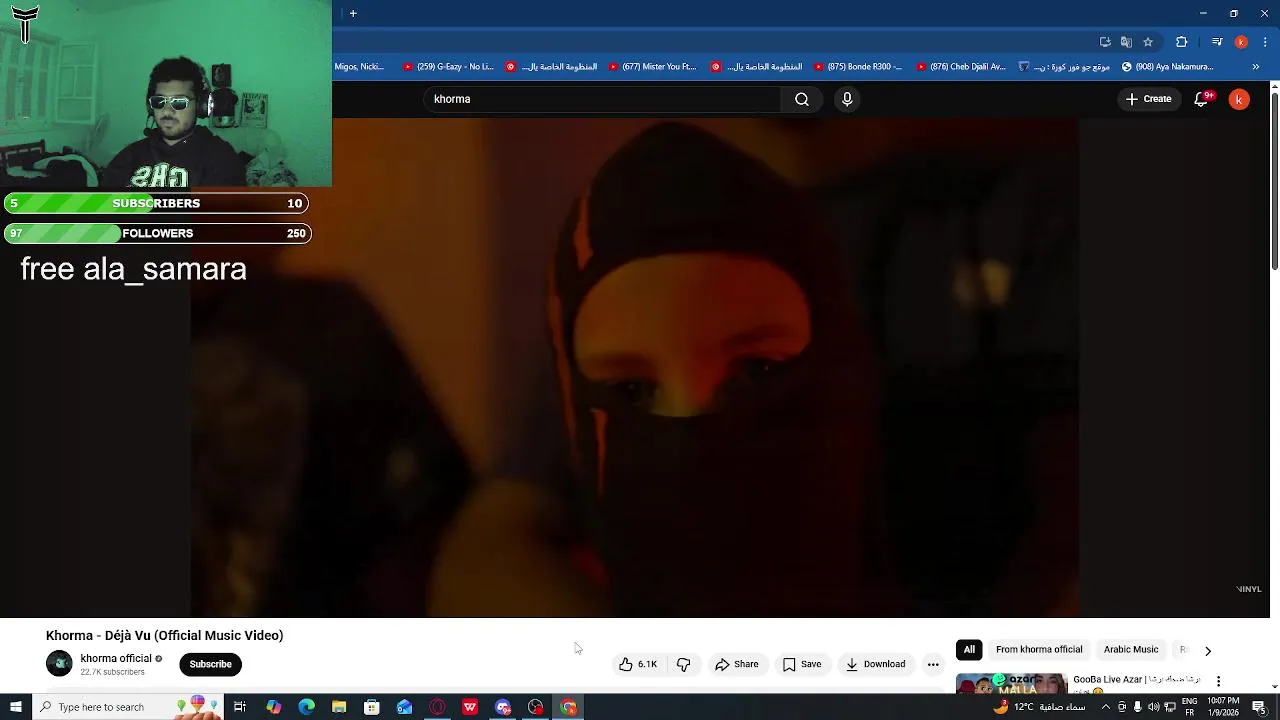Open WPS Office from the taskbar
1280x720 pixels.
[x=470, y=707]
